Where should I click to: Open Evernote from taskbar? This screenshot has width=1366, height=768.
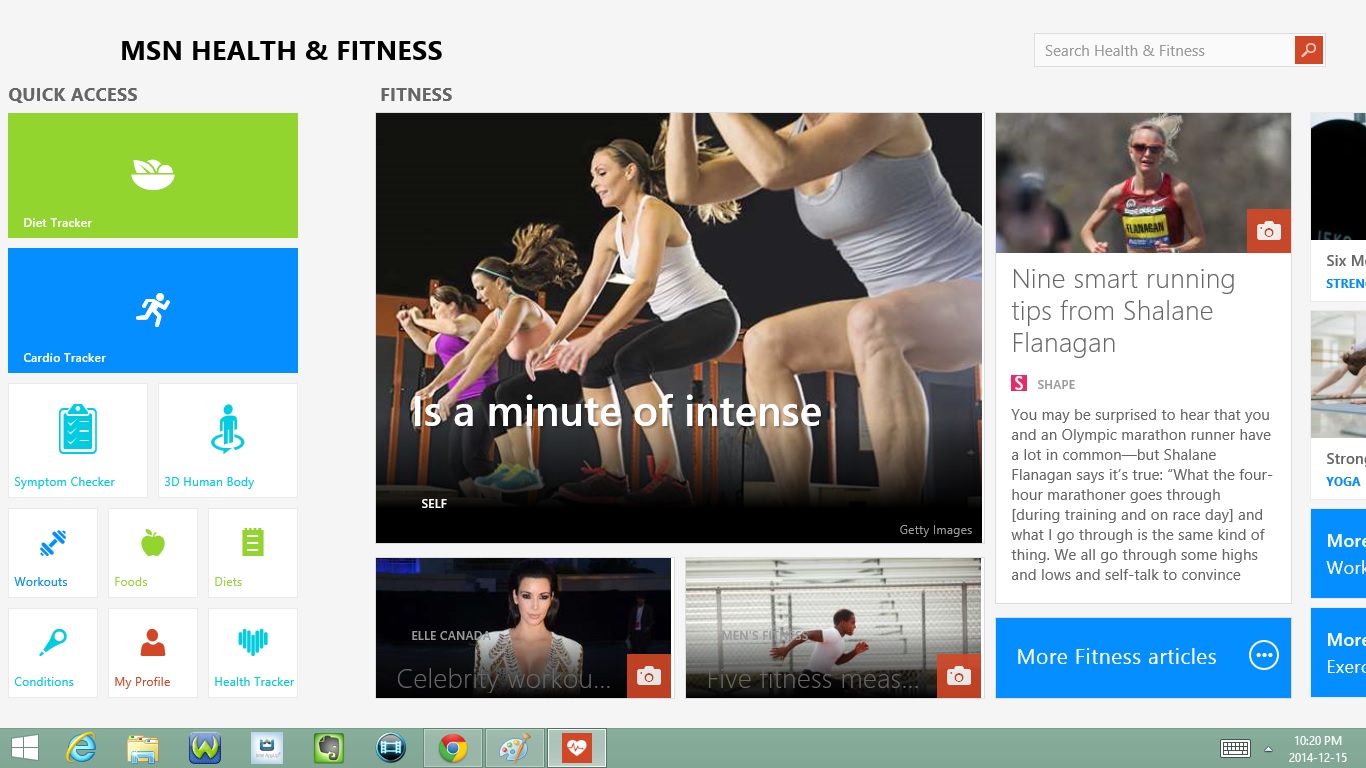pos(329,748)
